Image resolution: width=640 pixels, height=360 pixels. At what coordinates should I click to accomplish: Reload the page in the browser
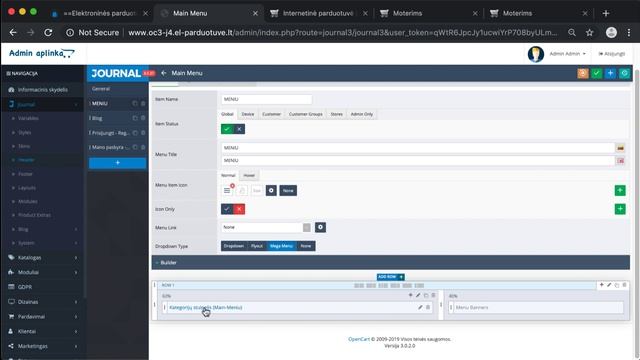(48, 33)
